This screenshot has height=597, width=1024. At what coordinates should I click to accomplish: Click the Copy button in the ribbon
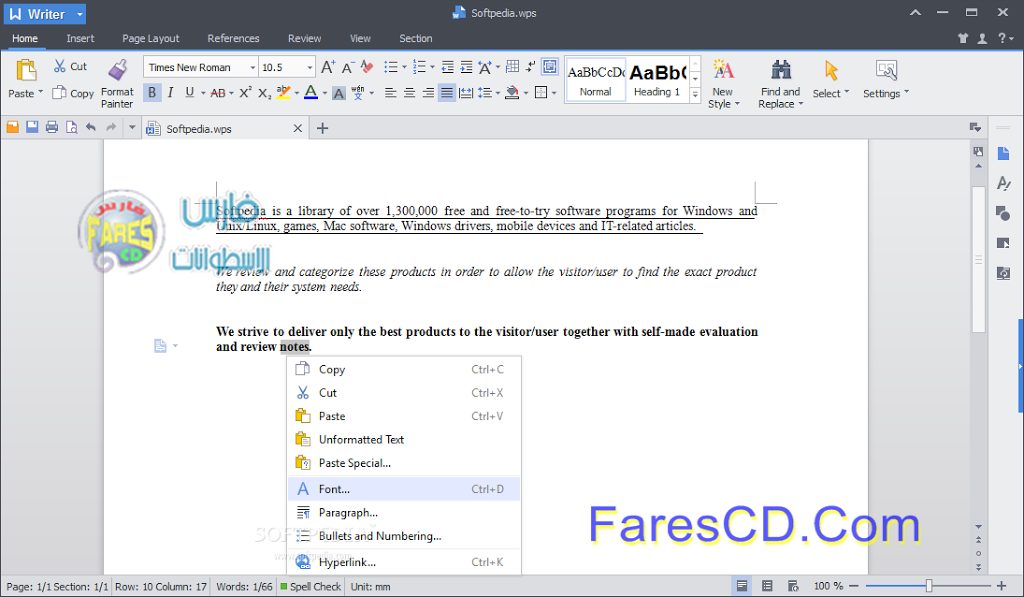[72, 93]
